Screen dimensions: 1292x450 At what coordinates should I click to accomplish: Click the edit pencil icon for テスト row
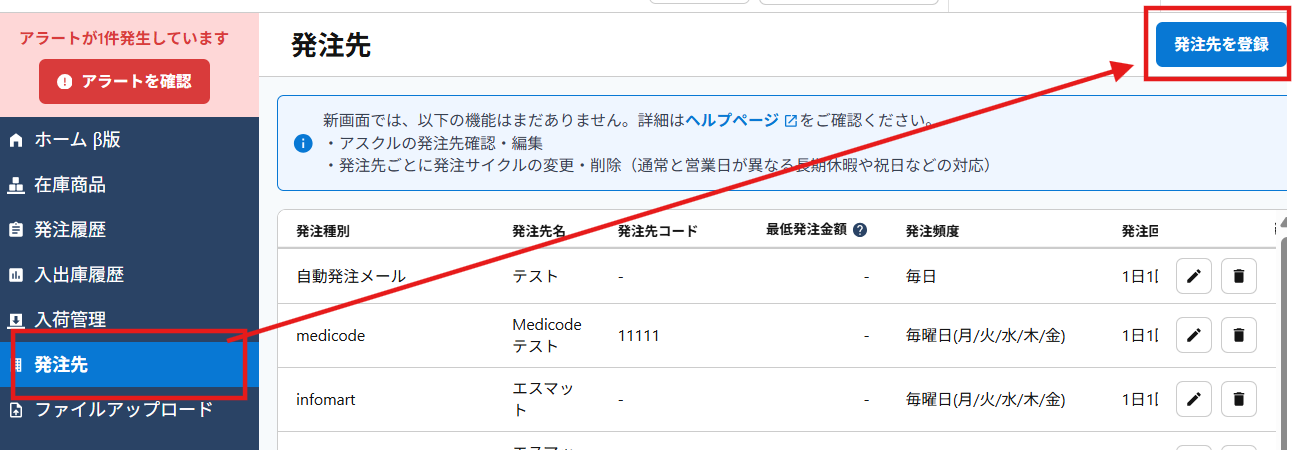point(1193,276)
